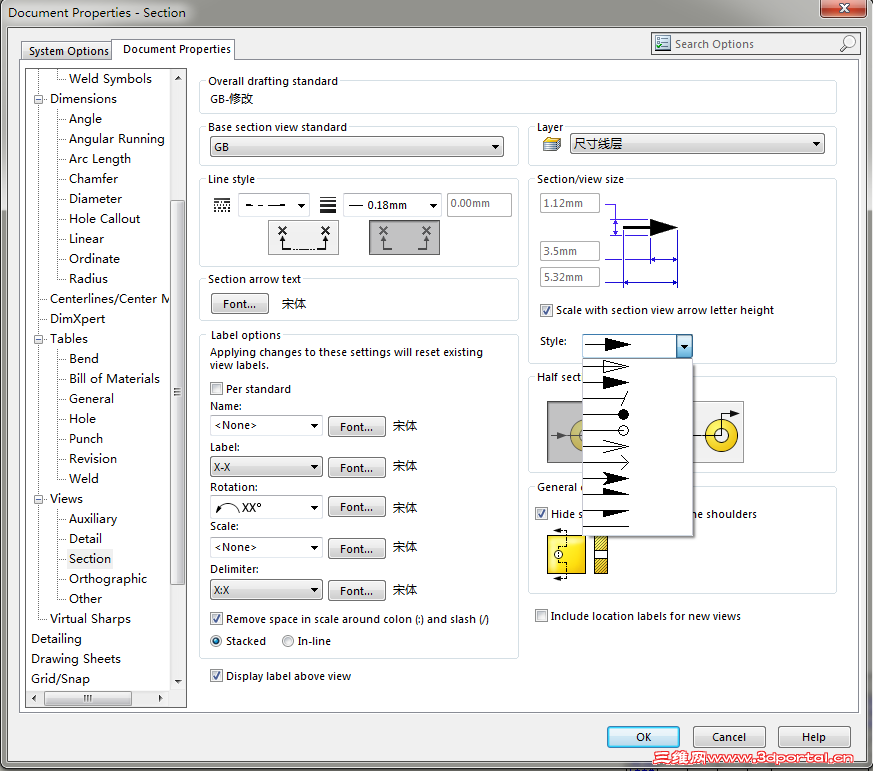The image size is (873, 771).
Task: Select the left gray half-section preview
Action: [x=565, y=432]
